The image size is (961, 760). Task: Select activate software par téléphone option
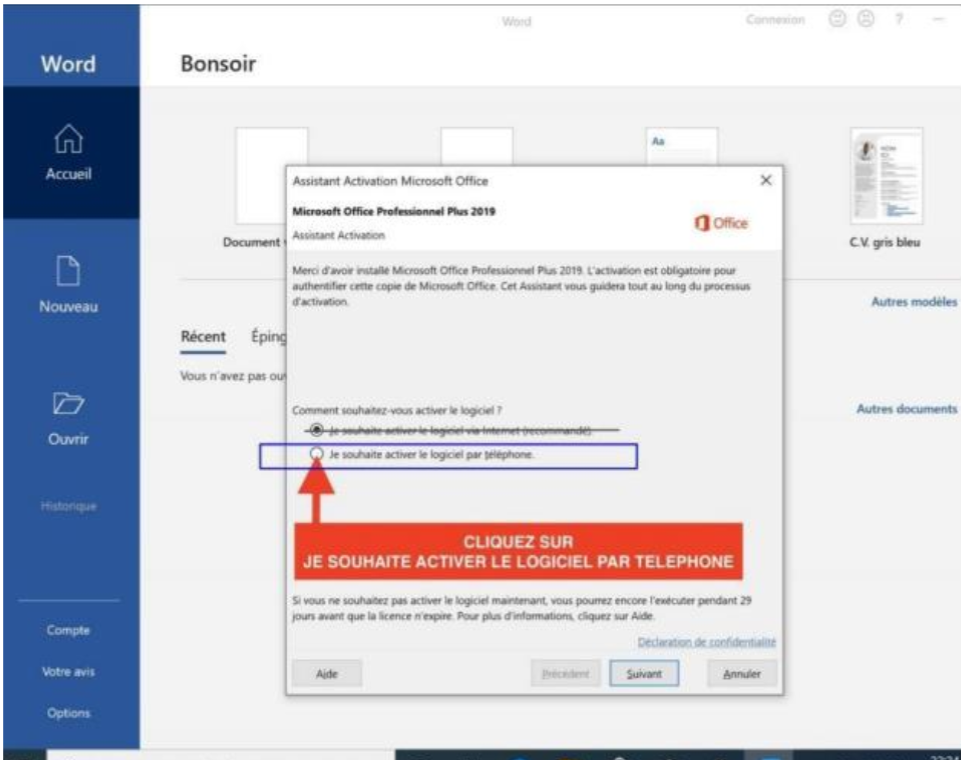click(x=316, y=454)
